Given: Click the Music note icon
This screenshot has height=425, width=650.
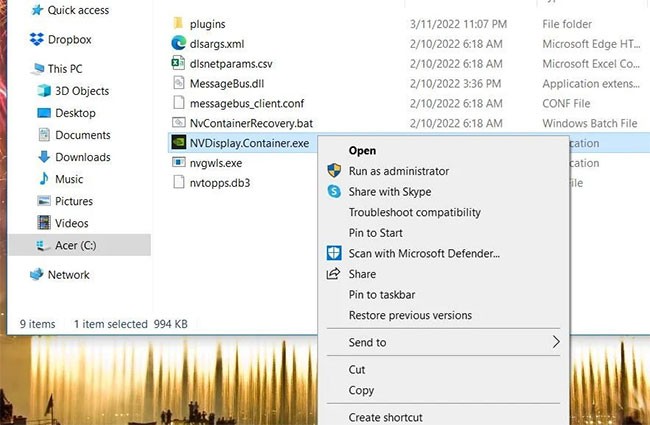Looking at the screenshot, I should coord(44,179).
